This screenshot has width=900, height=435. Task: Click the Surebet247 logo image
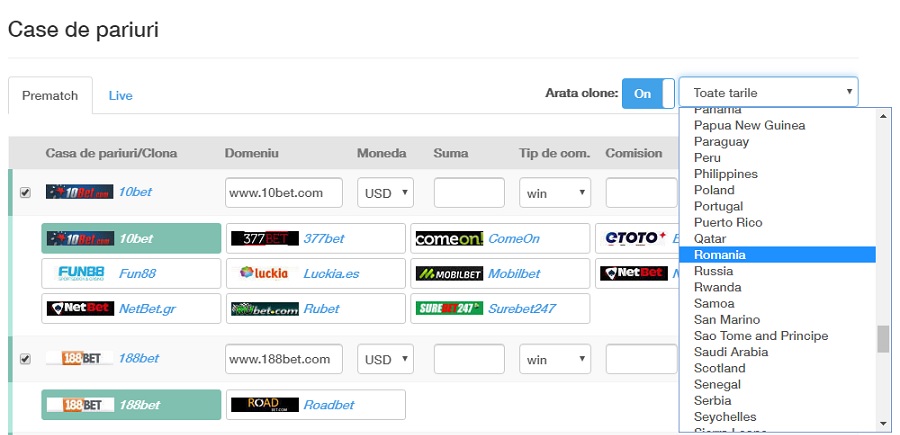pyautogui.click(x=449, y=308)
